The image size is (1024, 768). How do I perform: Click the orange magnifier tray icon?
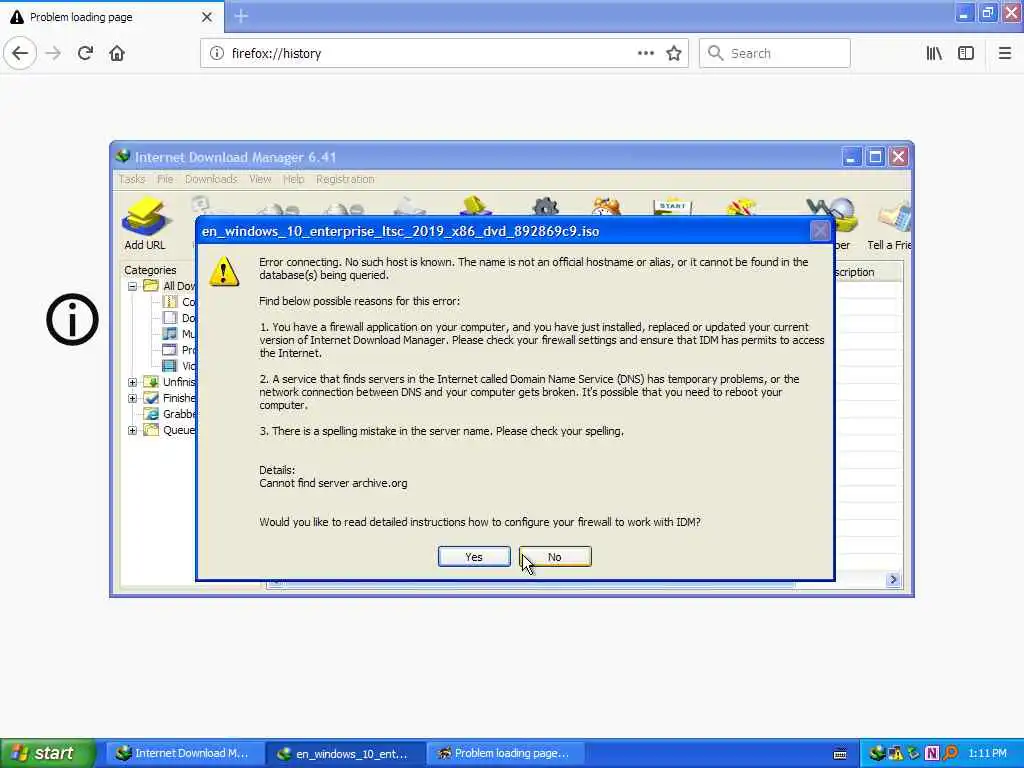[x=950, y=753]
